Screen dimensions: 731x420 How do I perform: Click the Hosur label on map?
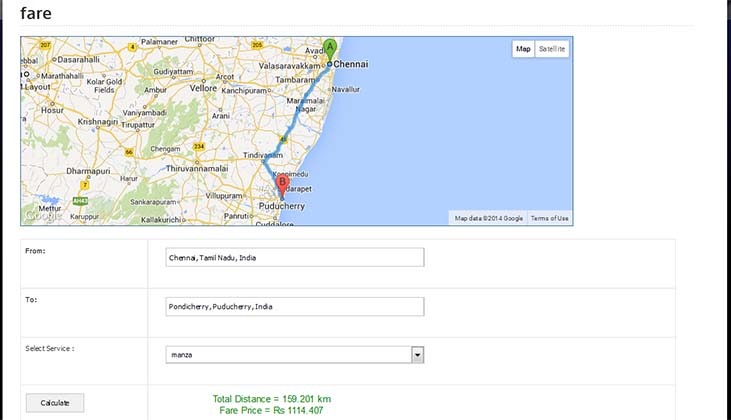[x=52, y=110]
